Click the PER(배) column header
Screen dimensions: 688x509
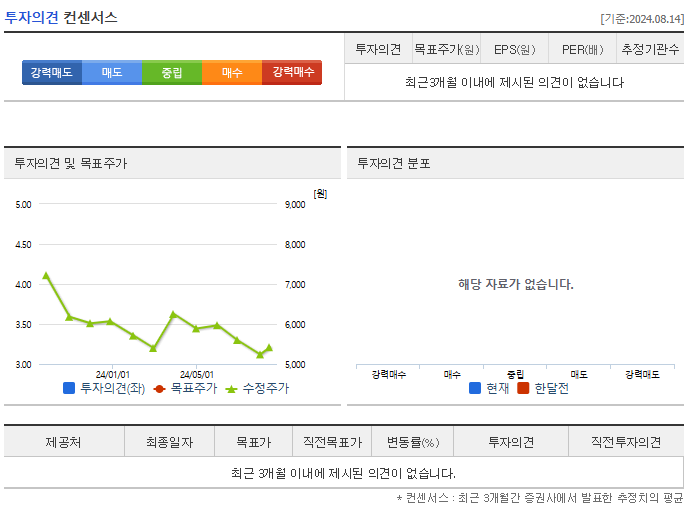pos(583,49)
